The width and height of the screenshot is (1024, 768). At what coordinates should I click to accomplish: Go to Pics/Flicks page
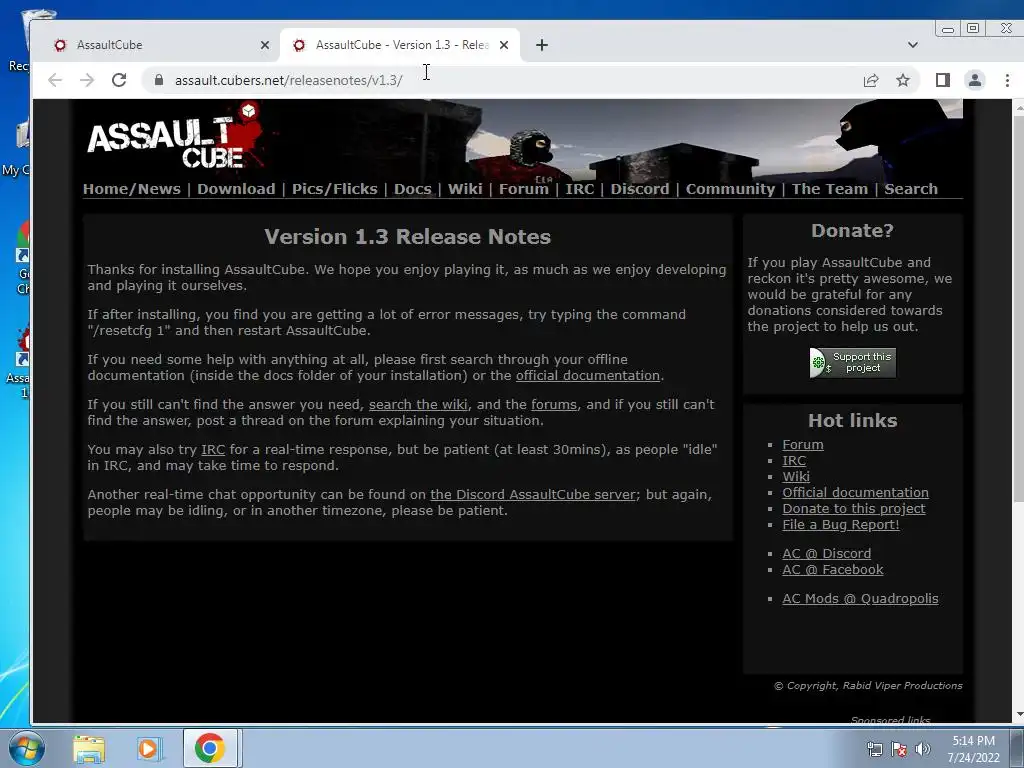tap(334, 189)
